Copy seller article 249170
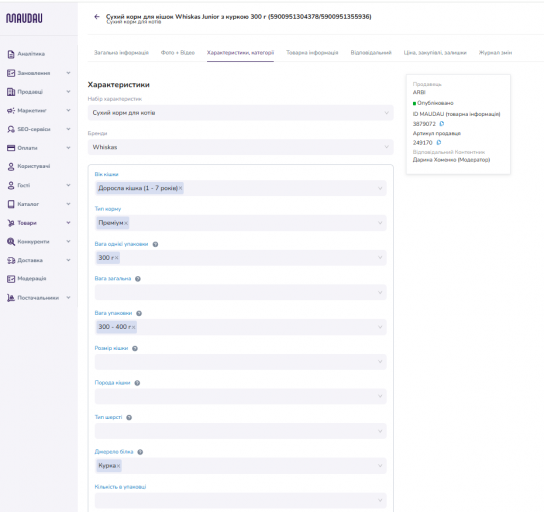The image size is (544, 512). tap(439, 142)
